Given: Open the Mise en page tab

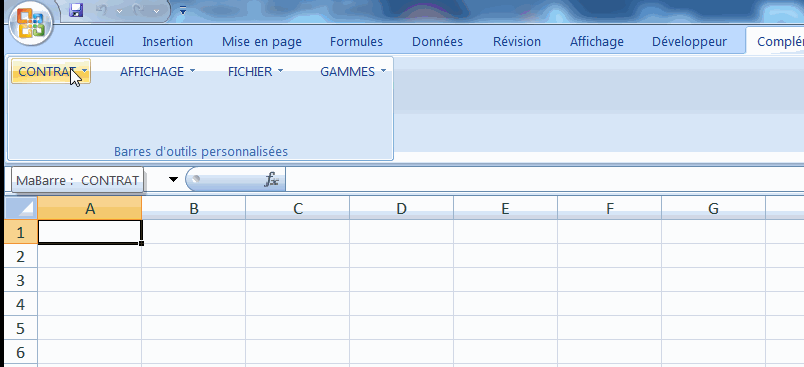Looking at the screenshot, I should [262, 42].
